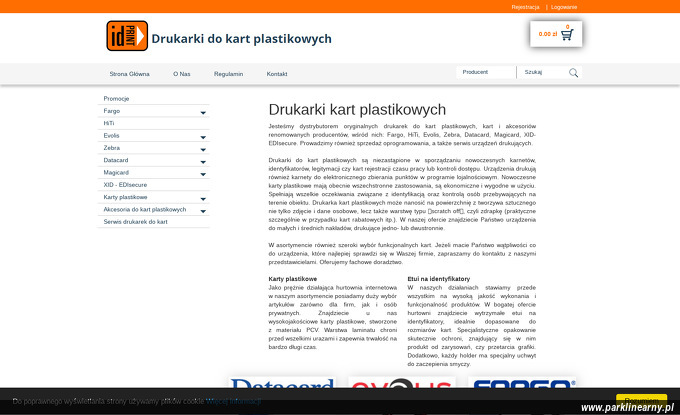Open Serwis drukarek do kart
680x415 pixels.
[135, 222]
